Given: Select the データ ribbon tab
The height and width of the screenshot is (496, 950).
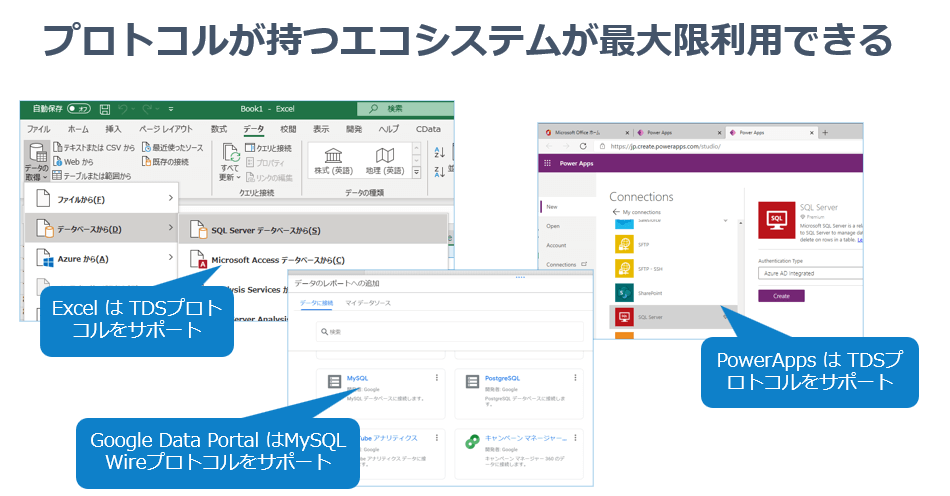Looking at the screenshot, I should (254, 129).
